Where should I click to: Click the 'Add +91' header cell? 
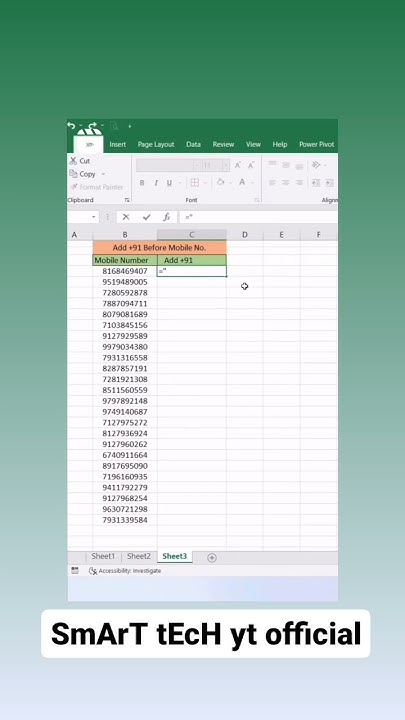coord(192,260)
